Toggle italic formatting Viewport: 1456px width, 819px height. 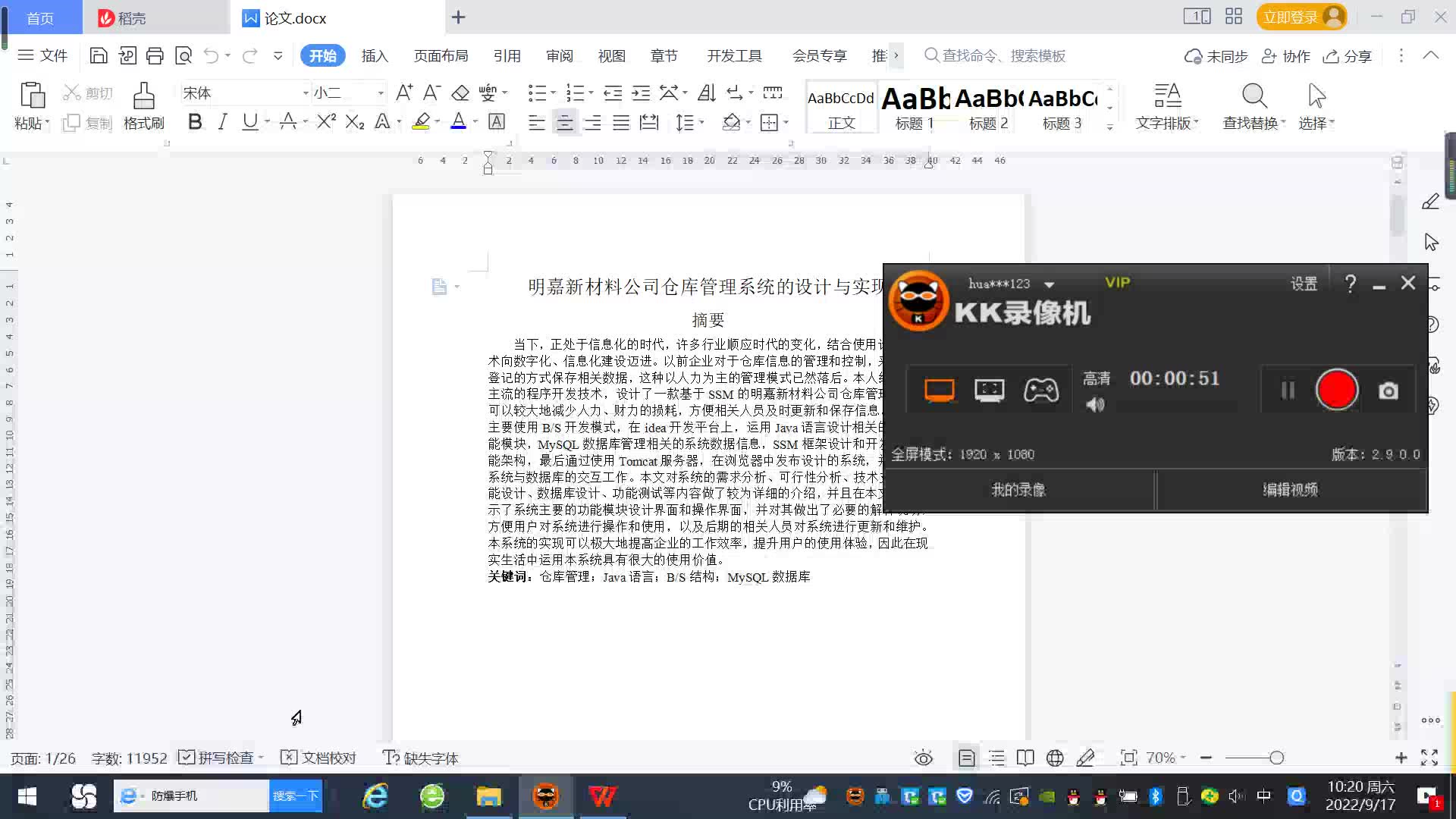coord(222,121)
